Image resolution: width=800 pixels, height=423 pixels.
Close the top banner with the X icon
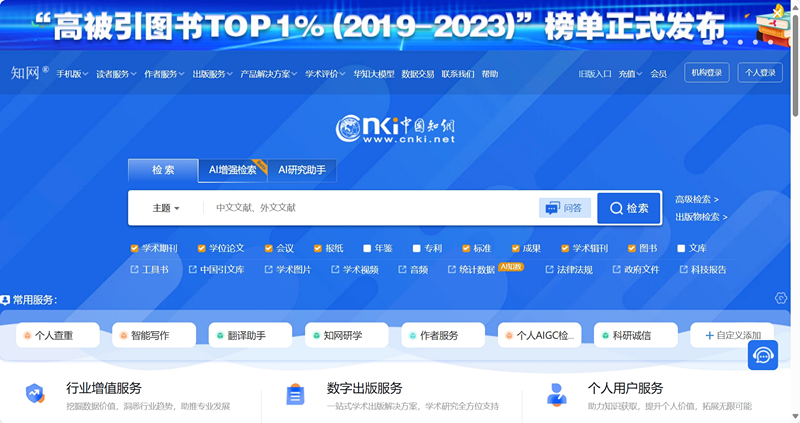(778, 11)
